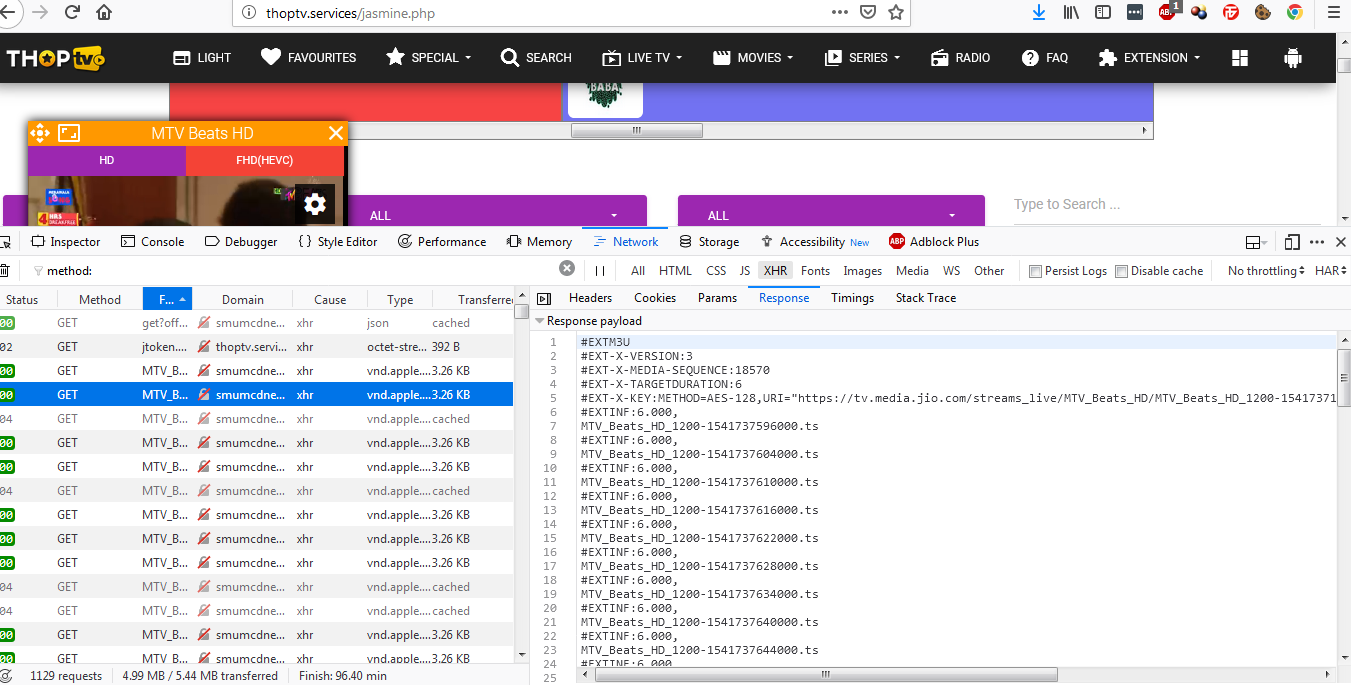
Task: Expand the MOVIES menu dropdown
Action: click(x=754, y=58)
